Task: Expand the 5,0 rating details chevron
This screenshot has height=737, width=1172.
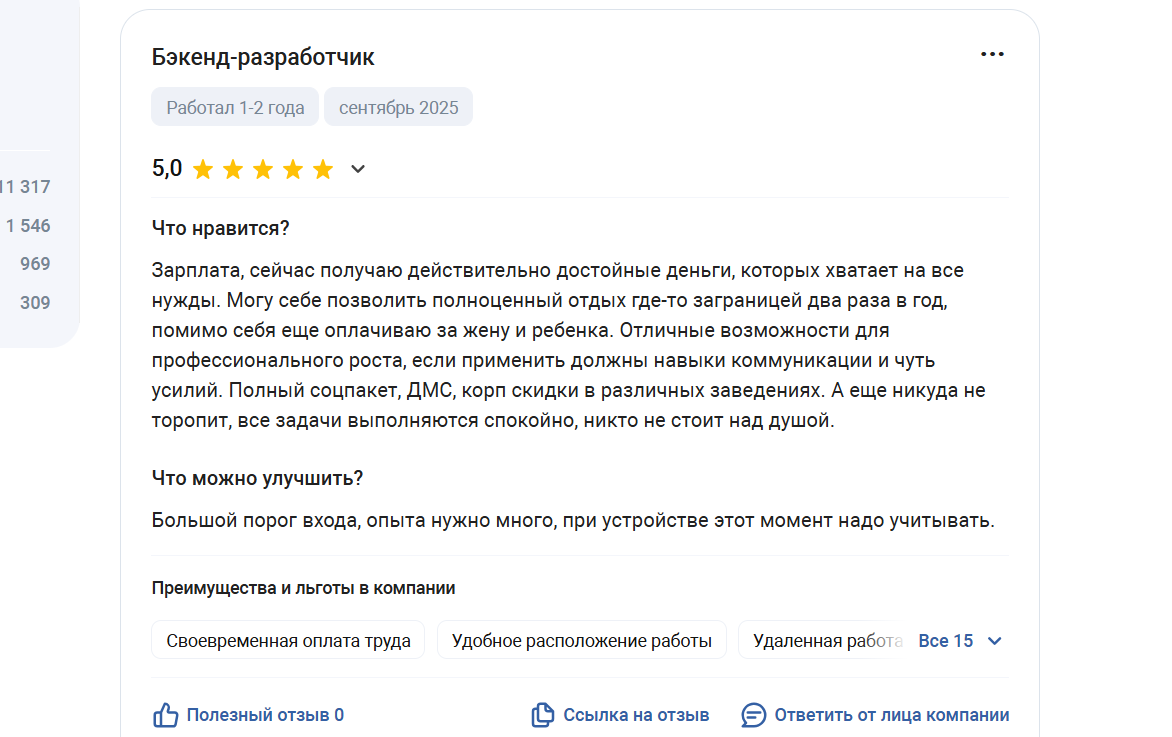Action: point(358,169)
